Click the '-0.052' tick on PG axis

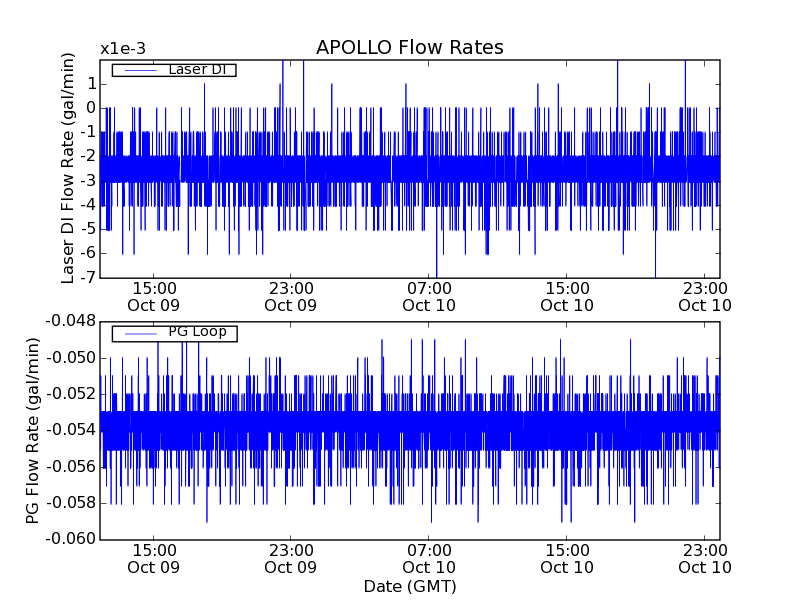70,394
